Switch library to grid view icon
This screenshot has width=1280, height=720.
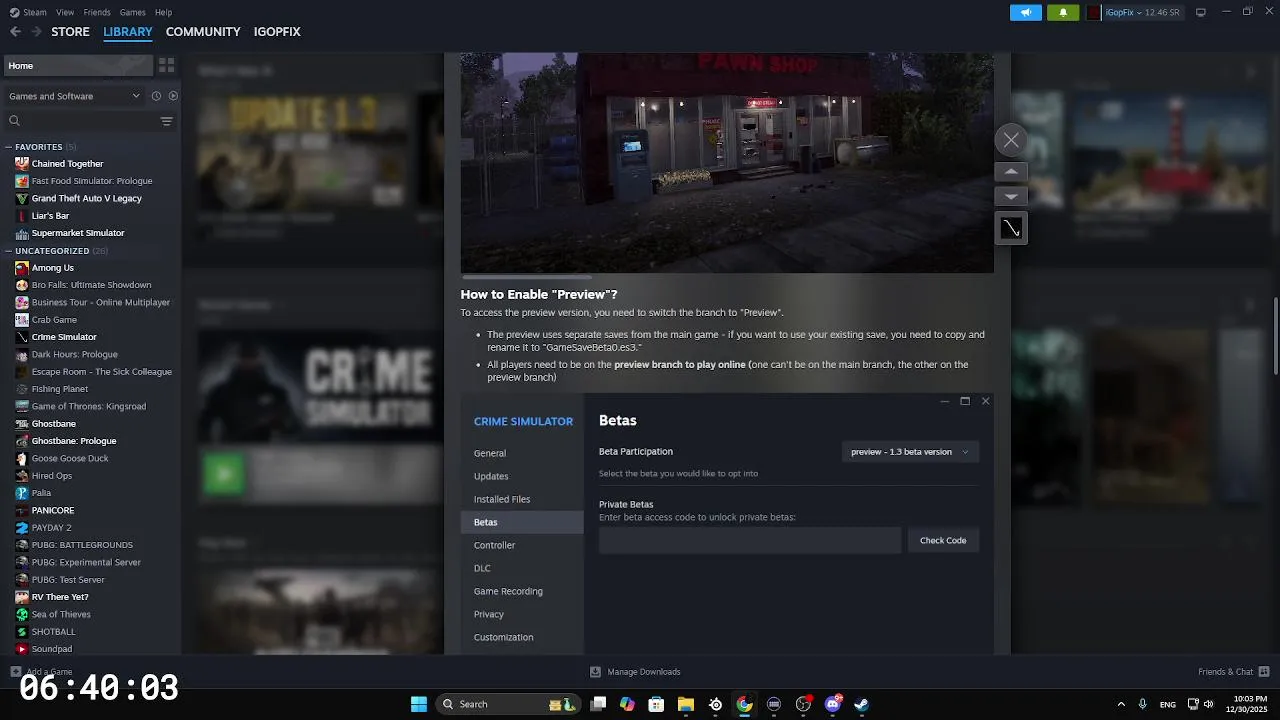click(x=167, y=65)
